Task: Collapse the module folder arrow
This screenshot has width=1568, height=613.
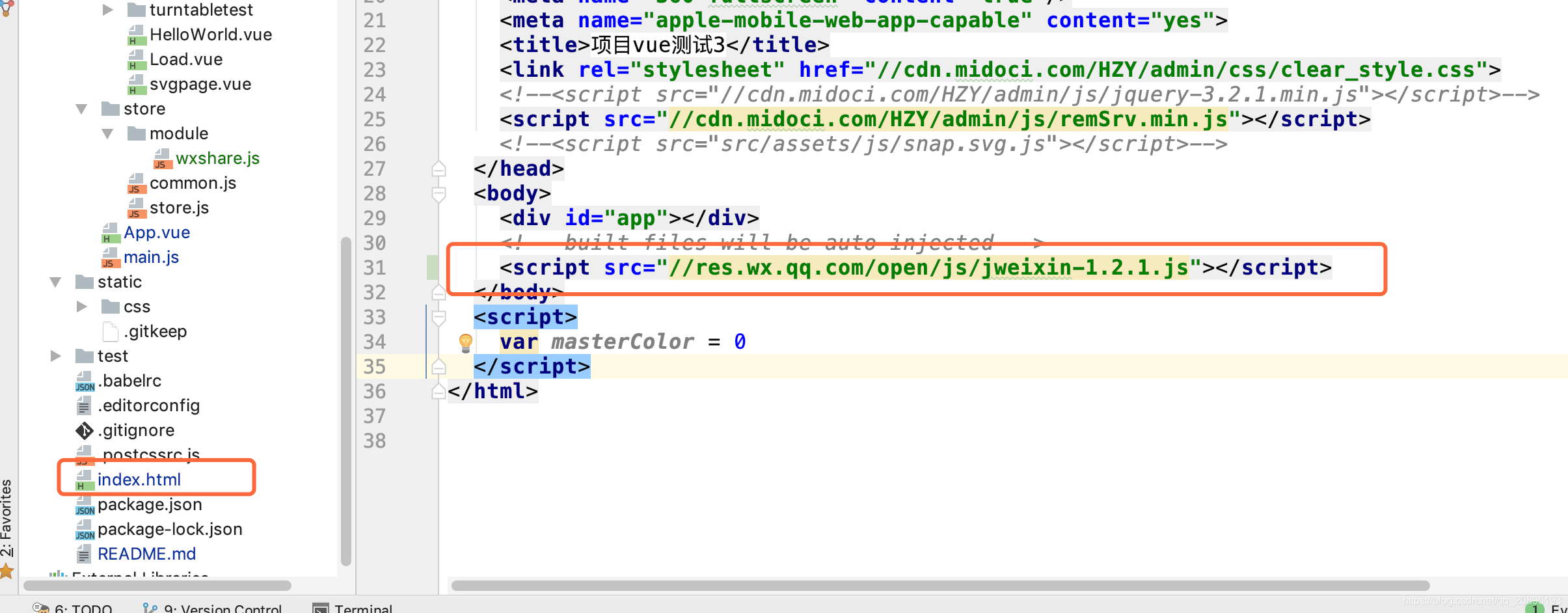Action: click(x=108, y=133)
